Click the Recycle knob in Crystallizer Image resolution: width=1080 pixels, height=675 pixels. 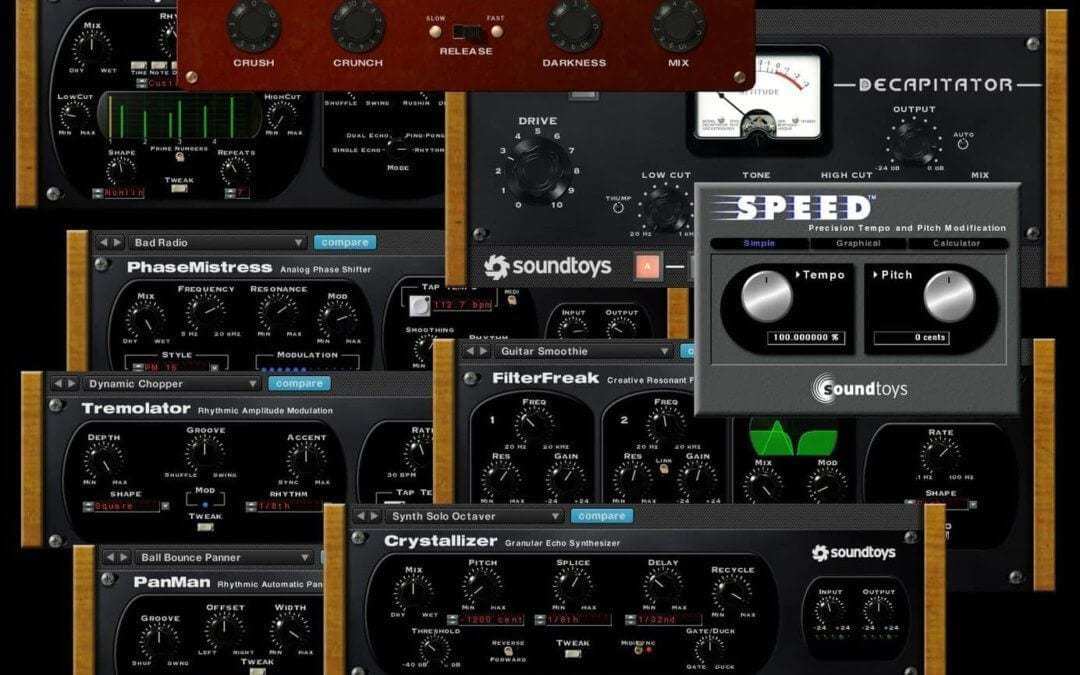tap(732, 594)
